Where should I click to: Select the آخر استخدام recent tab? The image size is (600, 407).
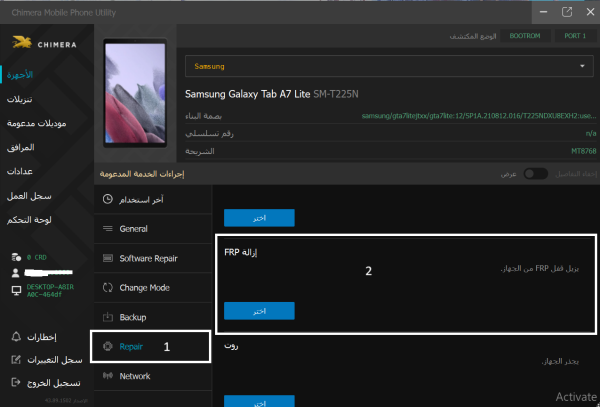(153, 199)
